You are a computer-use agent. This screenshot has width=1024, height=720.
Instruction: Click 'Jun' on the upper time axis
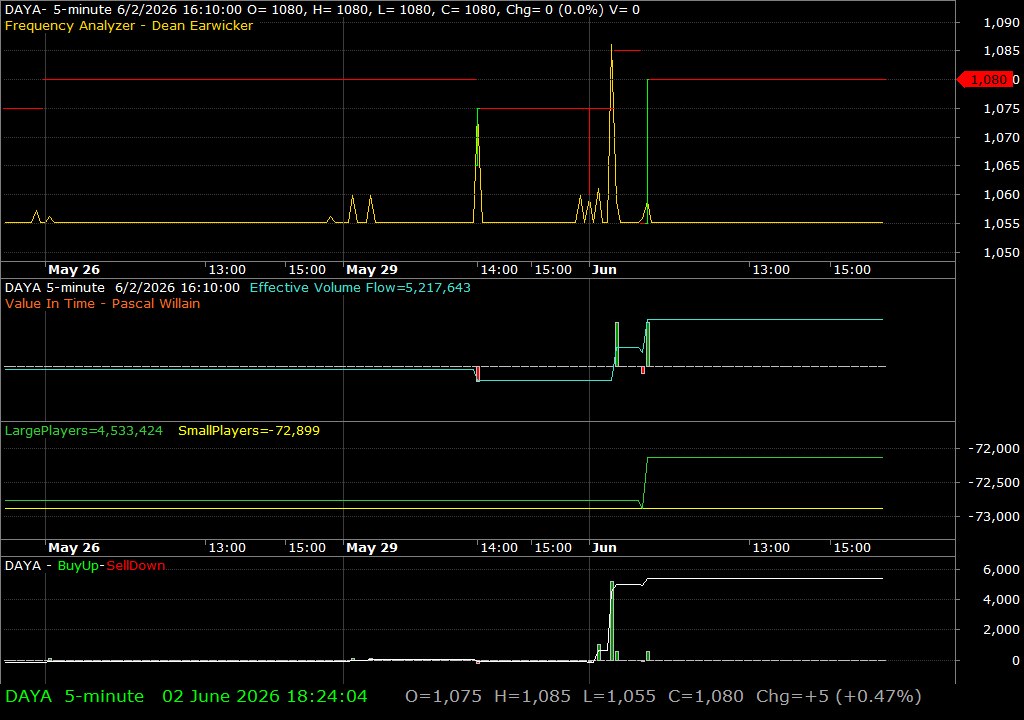click(x=604, y=270)
